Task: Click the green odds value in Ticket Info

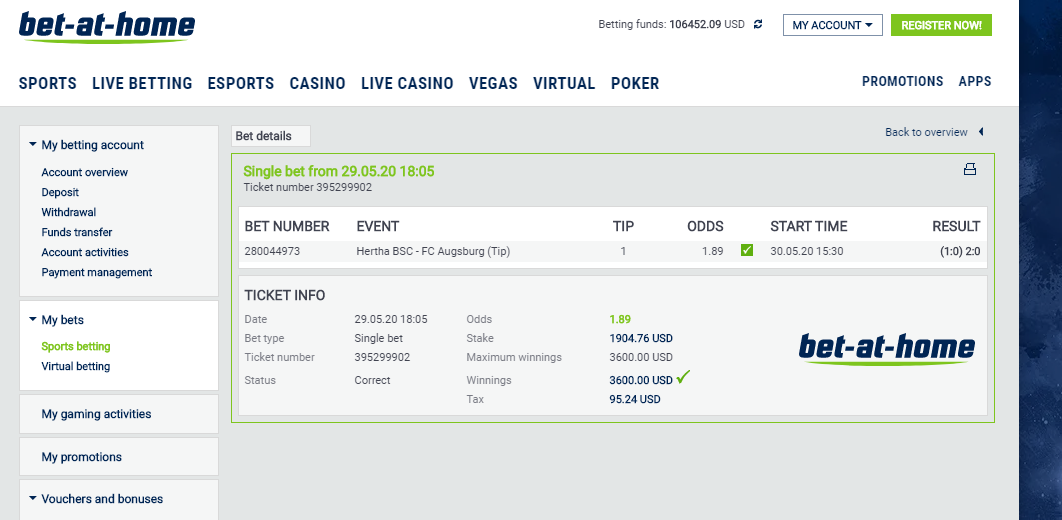Action: (x=620, y=319)
